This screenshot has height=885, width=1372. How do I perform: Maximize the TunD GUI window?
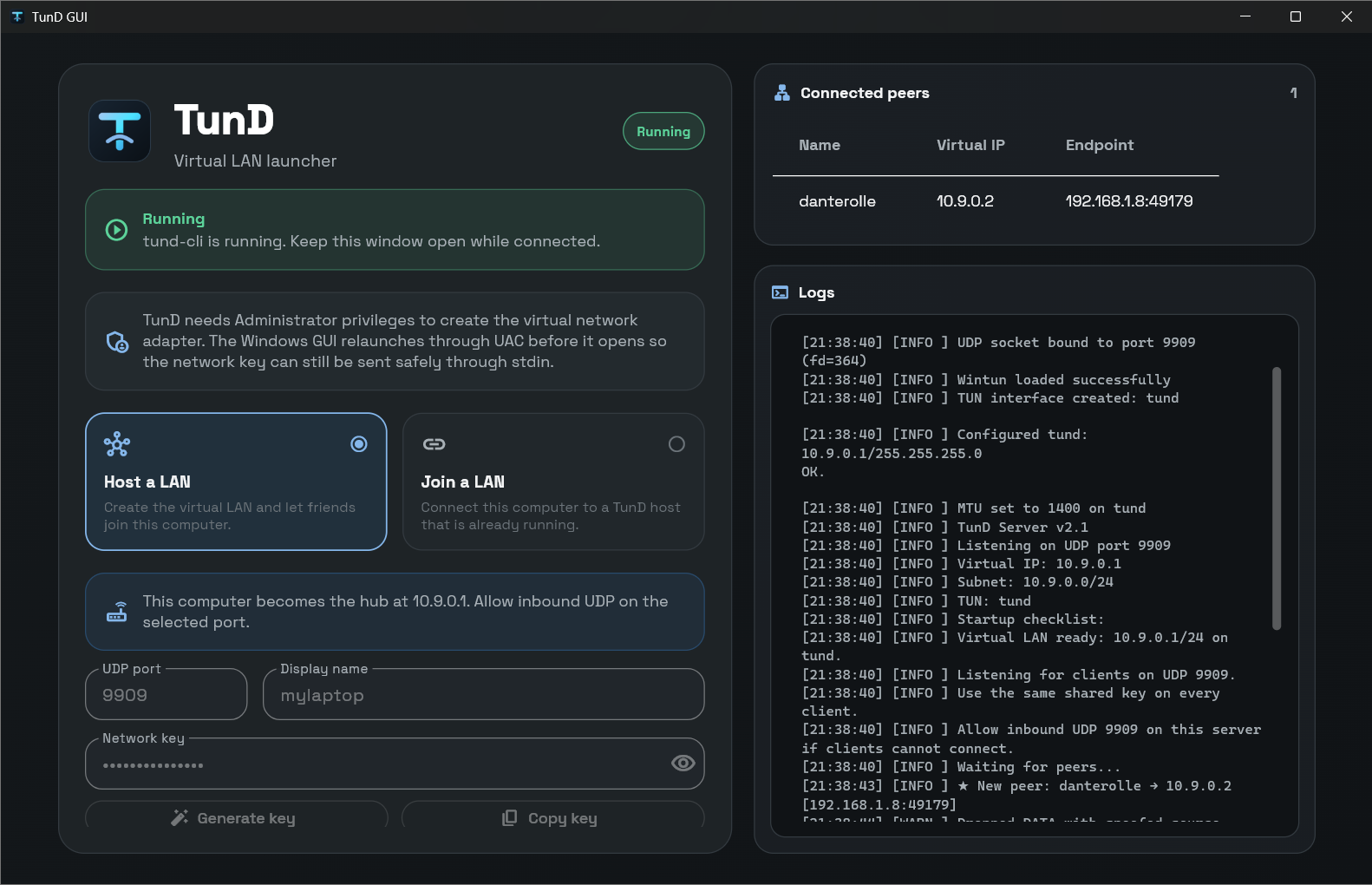(1296, 16)
